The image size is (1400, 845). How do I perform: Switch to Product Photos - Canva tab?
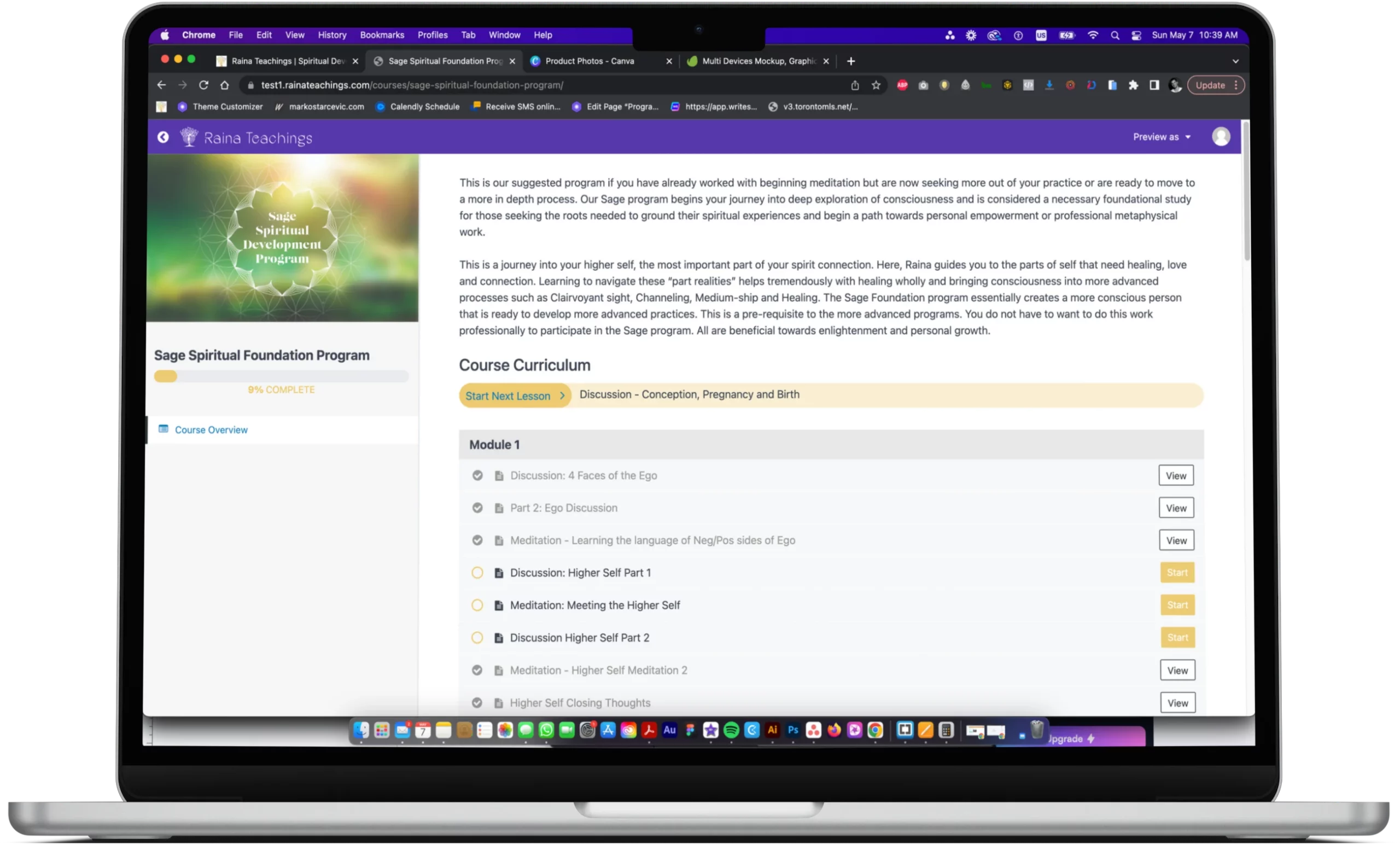coord(589,61)
